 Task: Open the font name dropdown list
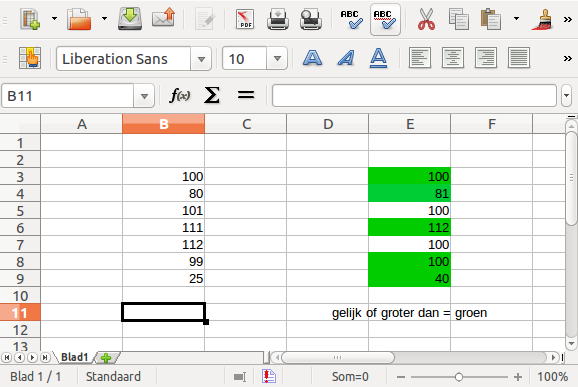(x=201, y=59)
